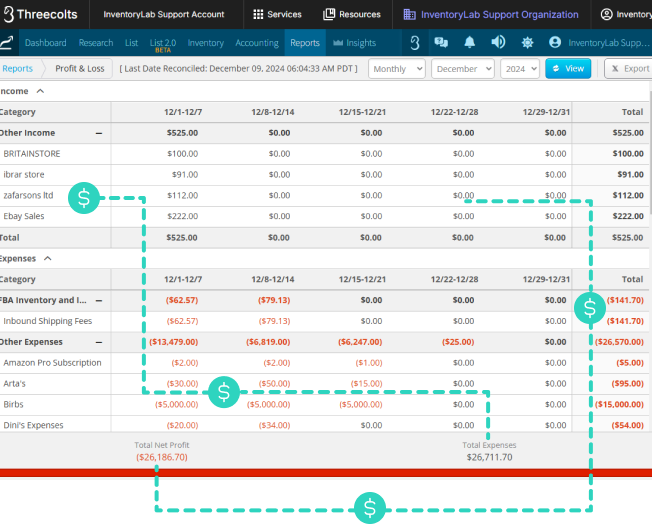Select the Reports tab
Screen dimensions: 652x524
pos(305,43)
